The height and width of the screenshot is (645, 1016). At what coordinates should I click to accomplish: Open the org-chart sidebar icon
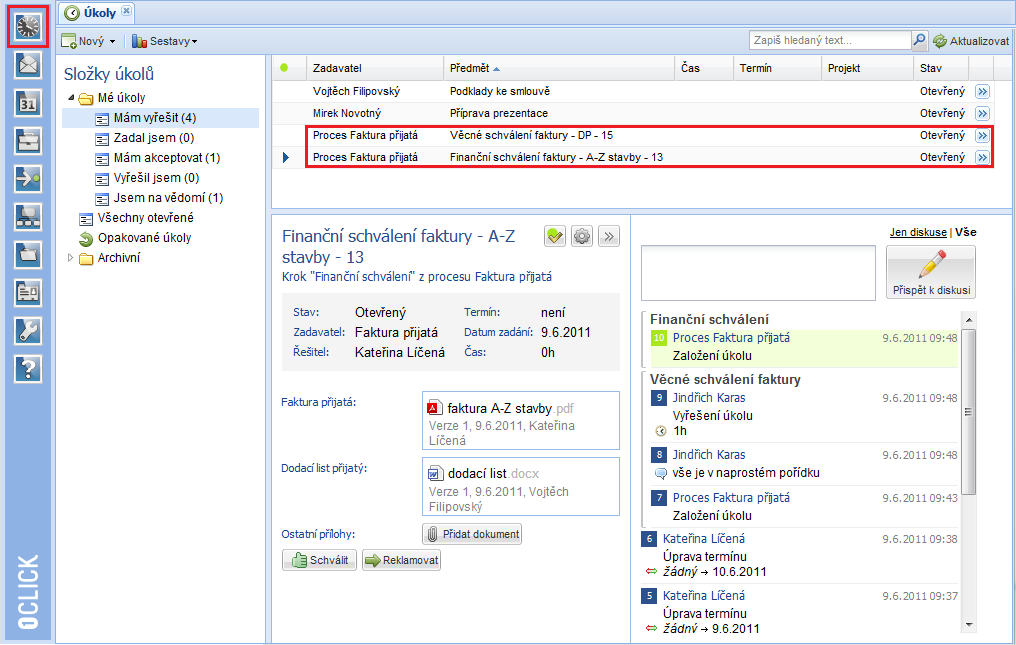coord(28,217)
